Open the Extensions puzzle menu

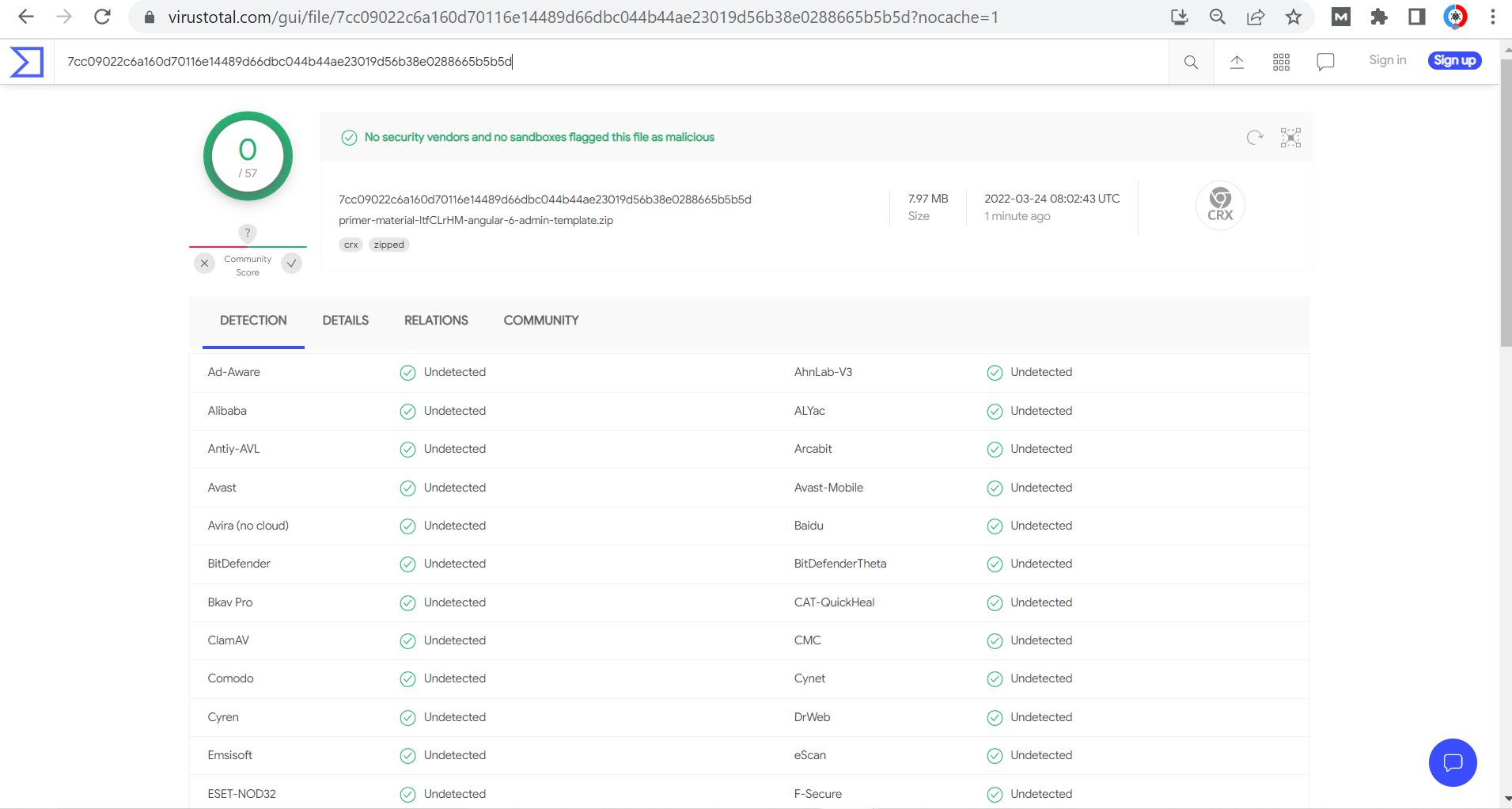tap(1379, 17)
